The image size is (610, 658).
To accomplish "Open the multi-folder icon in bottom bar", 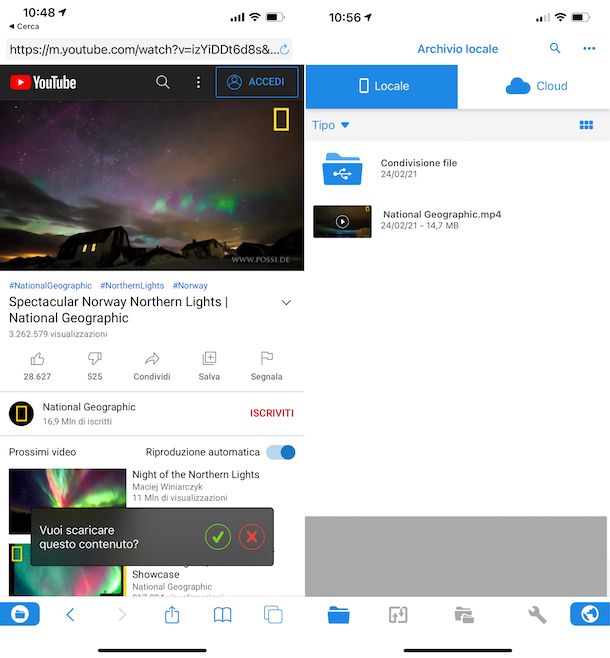I will point(464,615).
